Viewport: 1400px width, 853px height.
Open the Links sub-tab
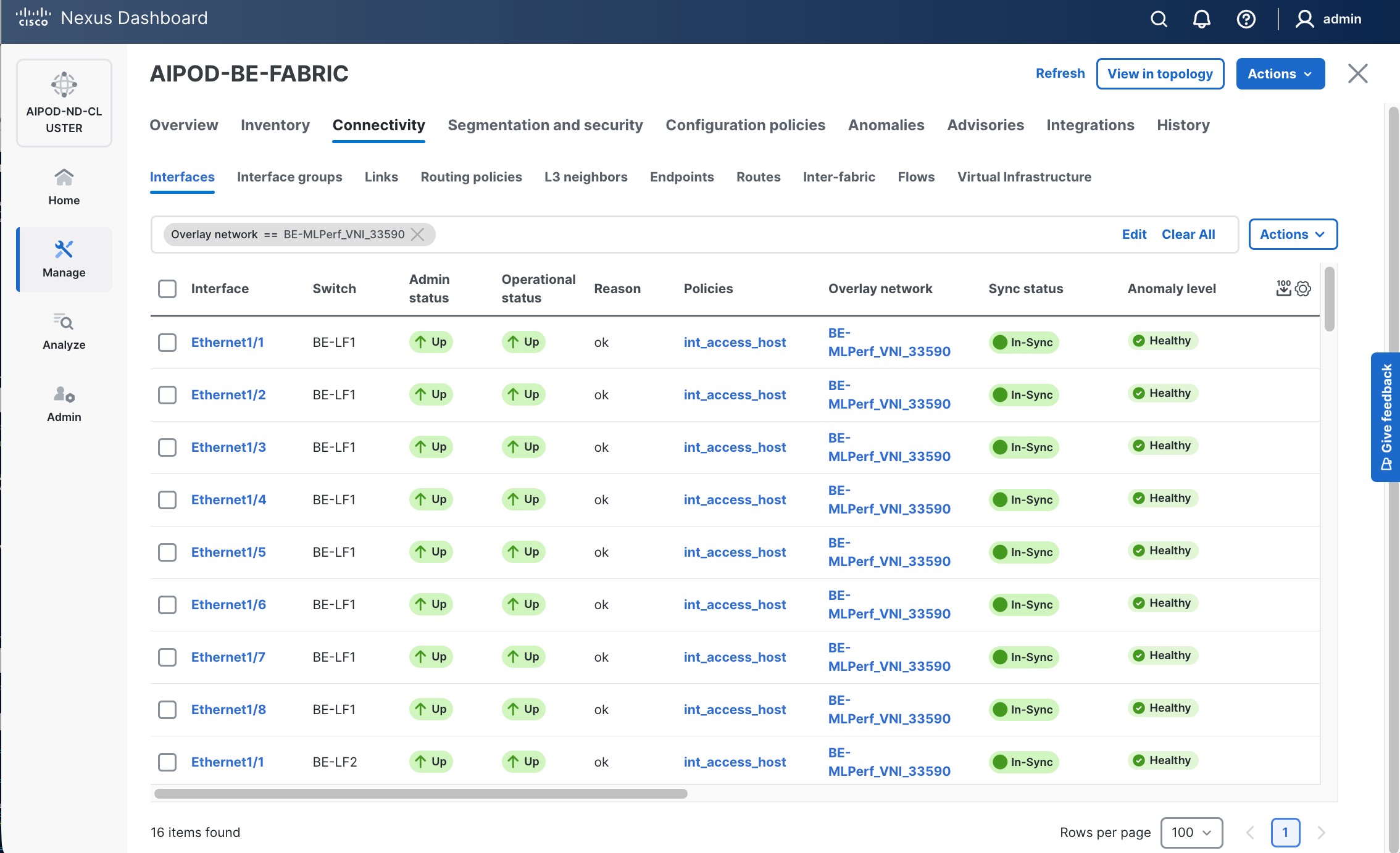pyautogui.click(x=381, y=177)
